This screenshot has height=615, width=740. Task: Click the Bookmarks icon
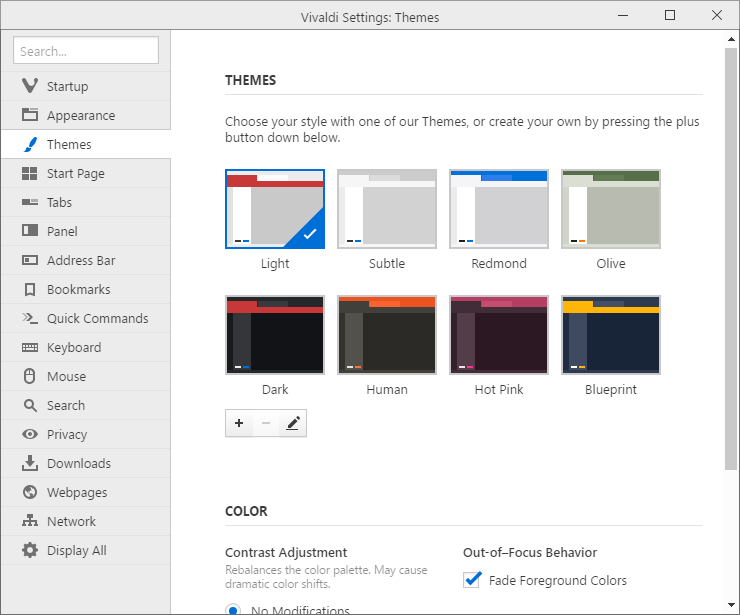tap(30, 289)
